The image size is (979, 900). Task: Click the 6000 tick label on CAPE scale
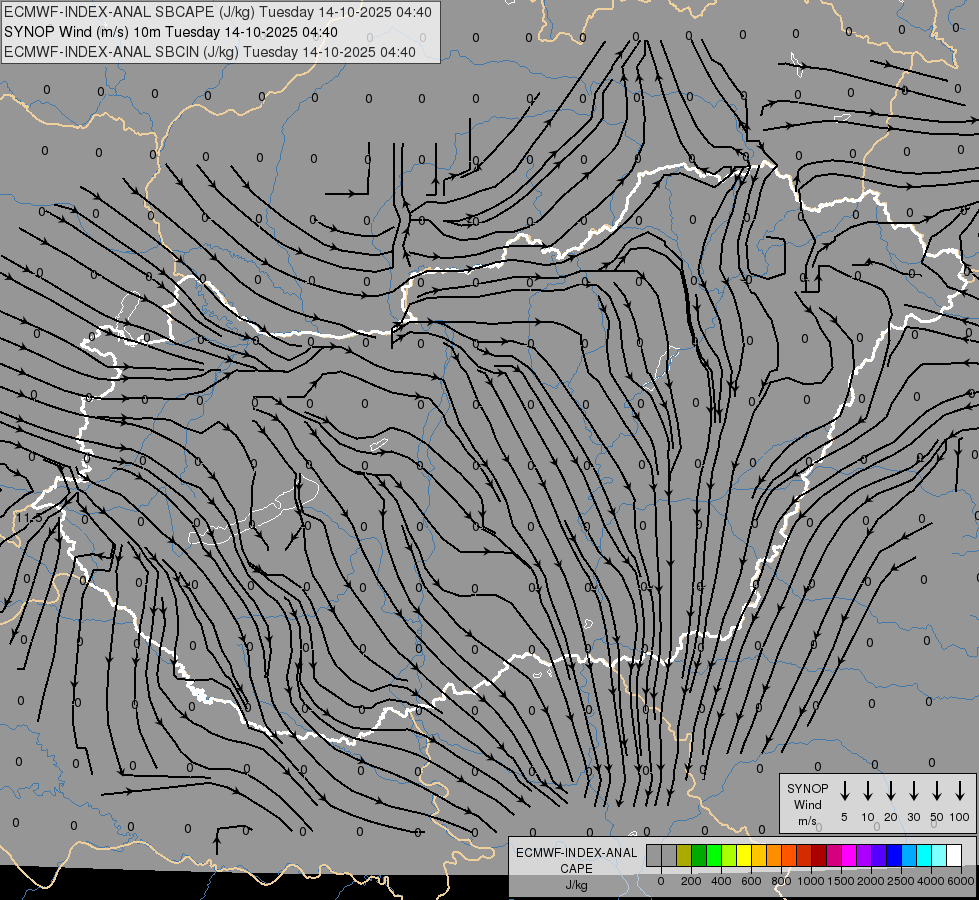pos(961,881)
